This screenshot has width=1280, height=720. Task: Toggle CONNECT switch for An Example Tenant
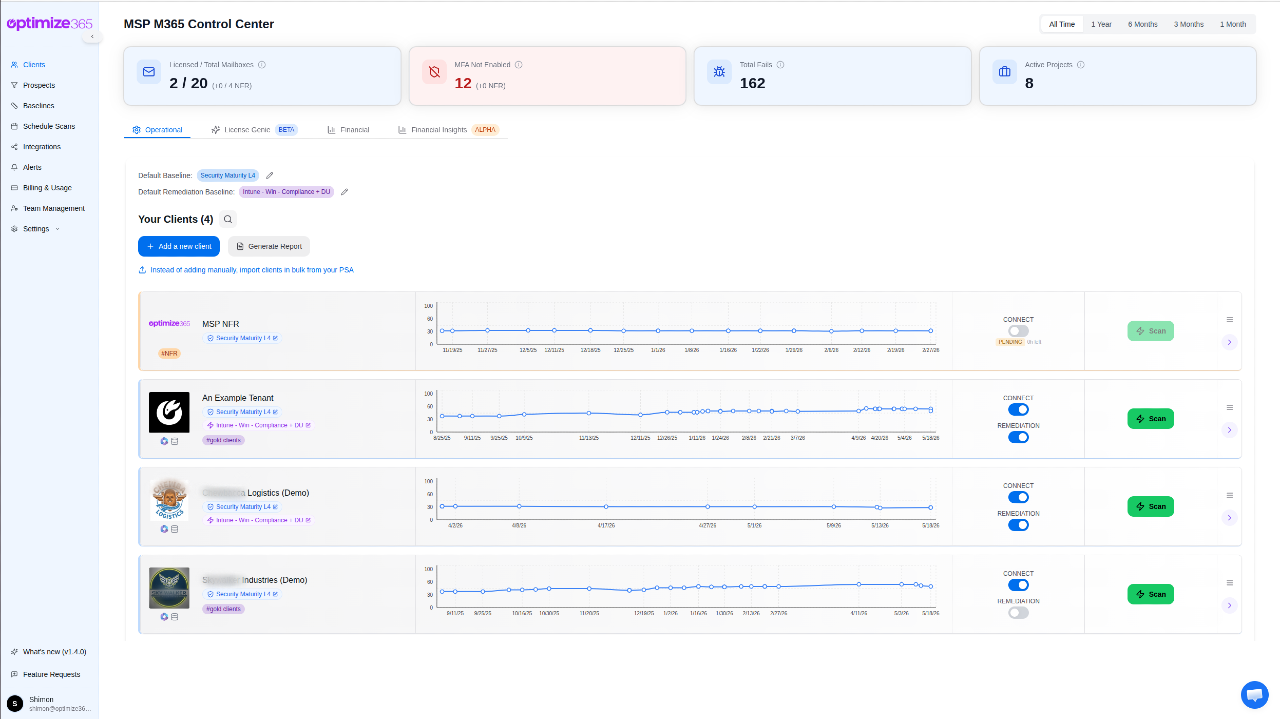[1018, 410]
